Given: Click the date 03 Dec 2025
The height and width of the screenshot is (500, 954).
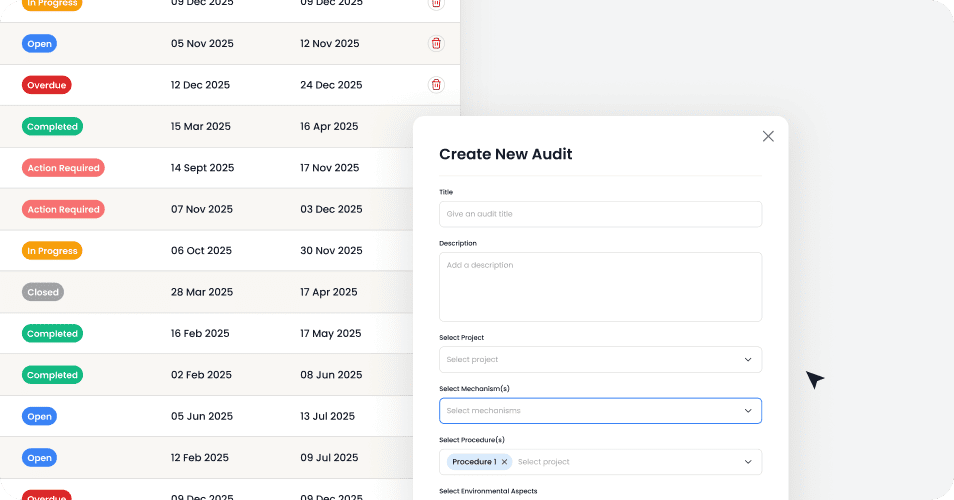Looking at the screenshot, I should pyautogui.click(x=331, y=209).
